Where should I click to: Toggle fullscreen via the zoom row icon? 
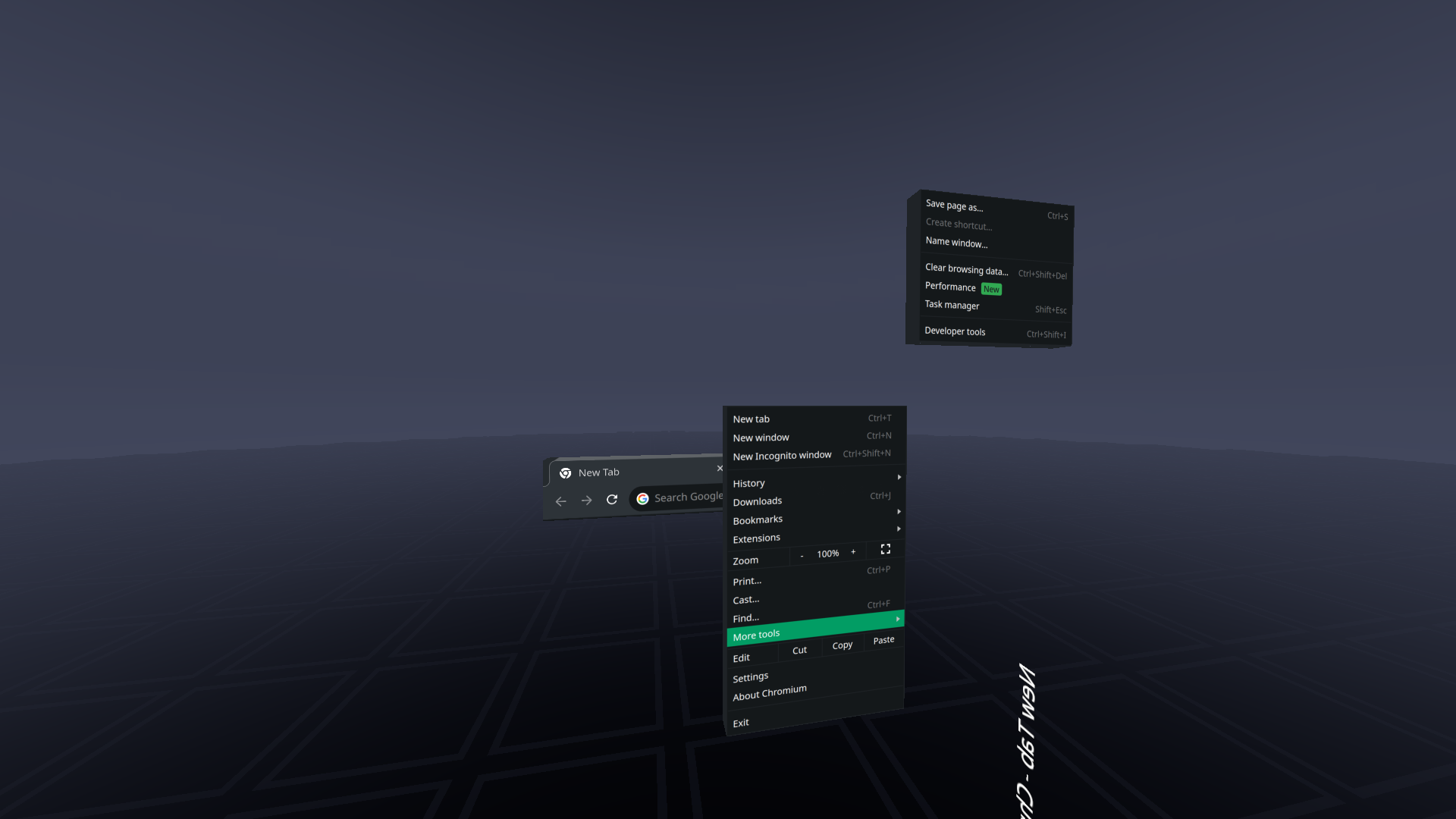coord(885,549)
